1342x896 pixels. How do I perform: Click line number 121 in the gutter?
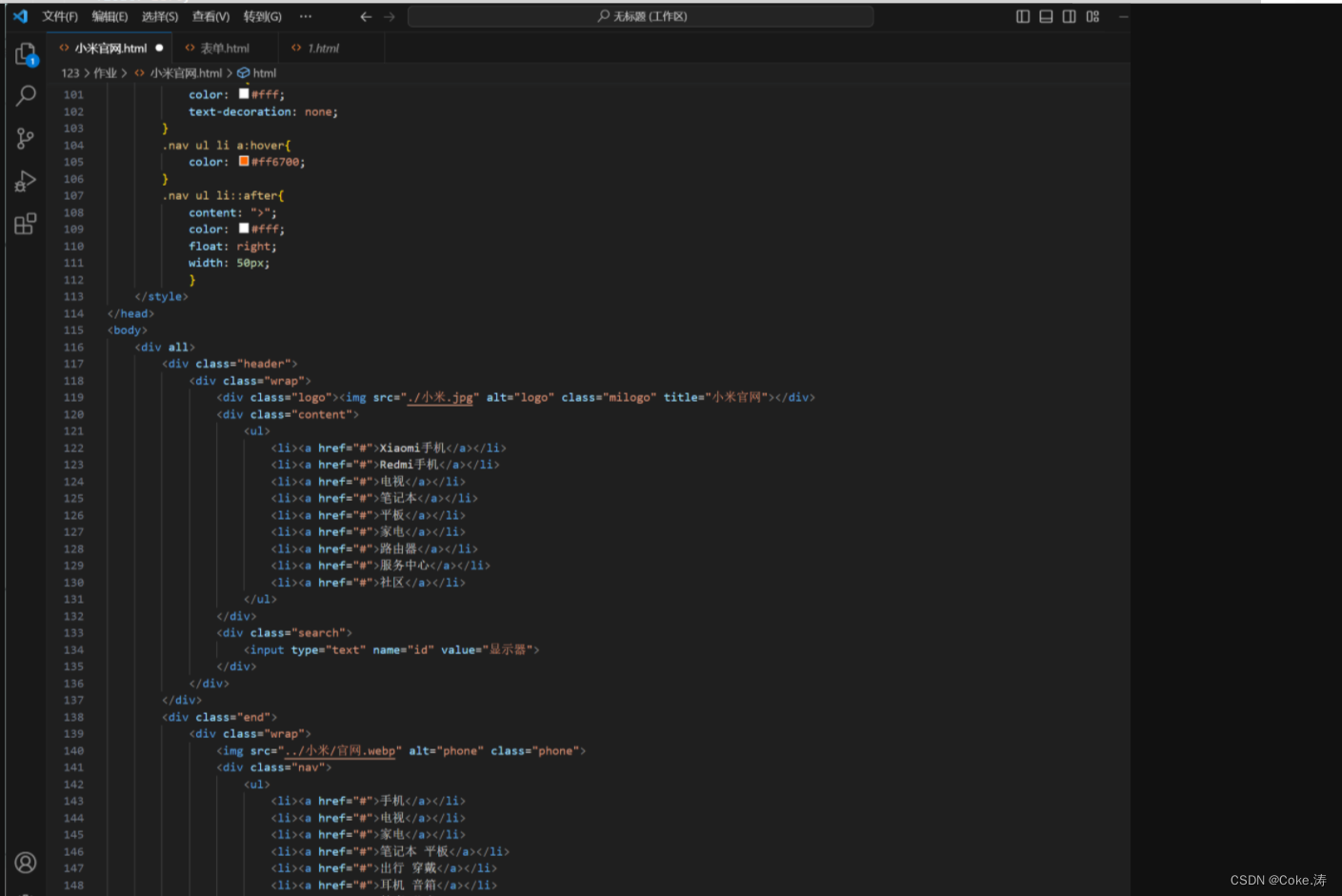coord(73,431)
